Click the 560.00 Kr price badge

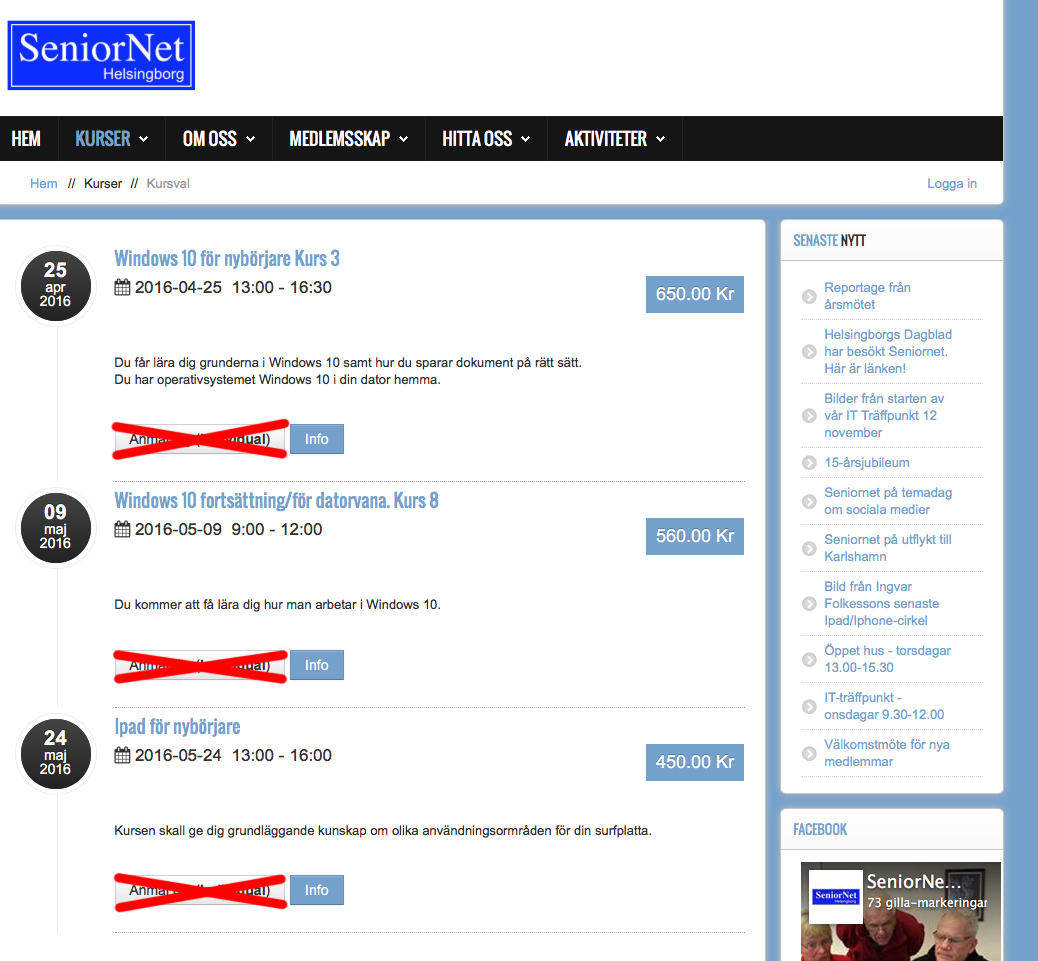[x=695, y=536]
